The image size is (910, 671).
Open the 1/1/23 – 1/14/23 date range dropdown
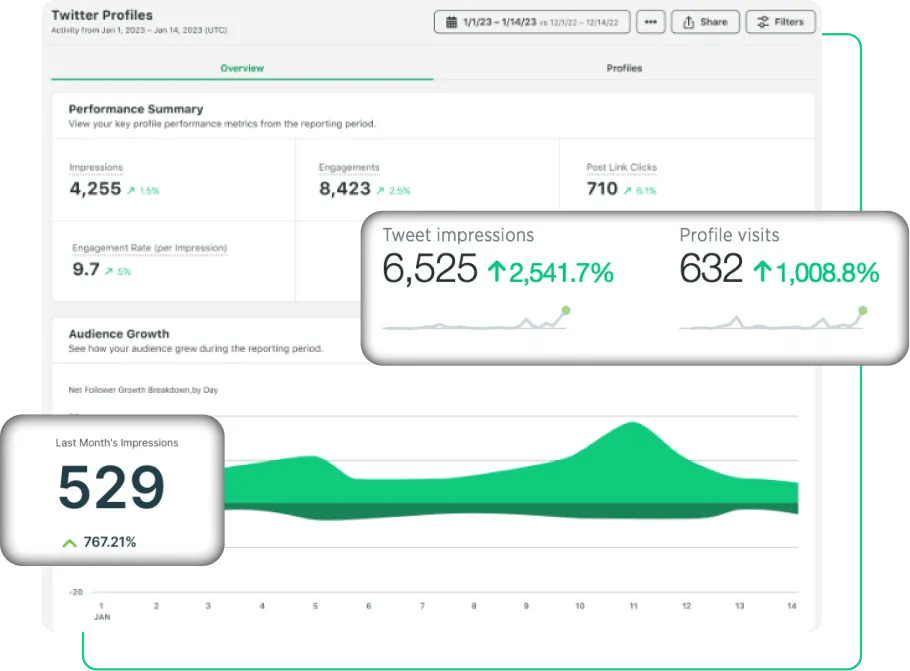(532, 22)
